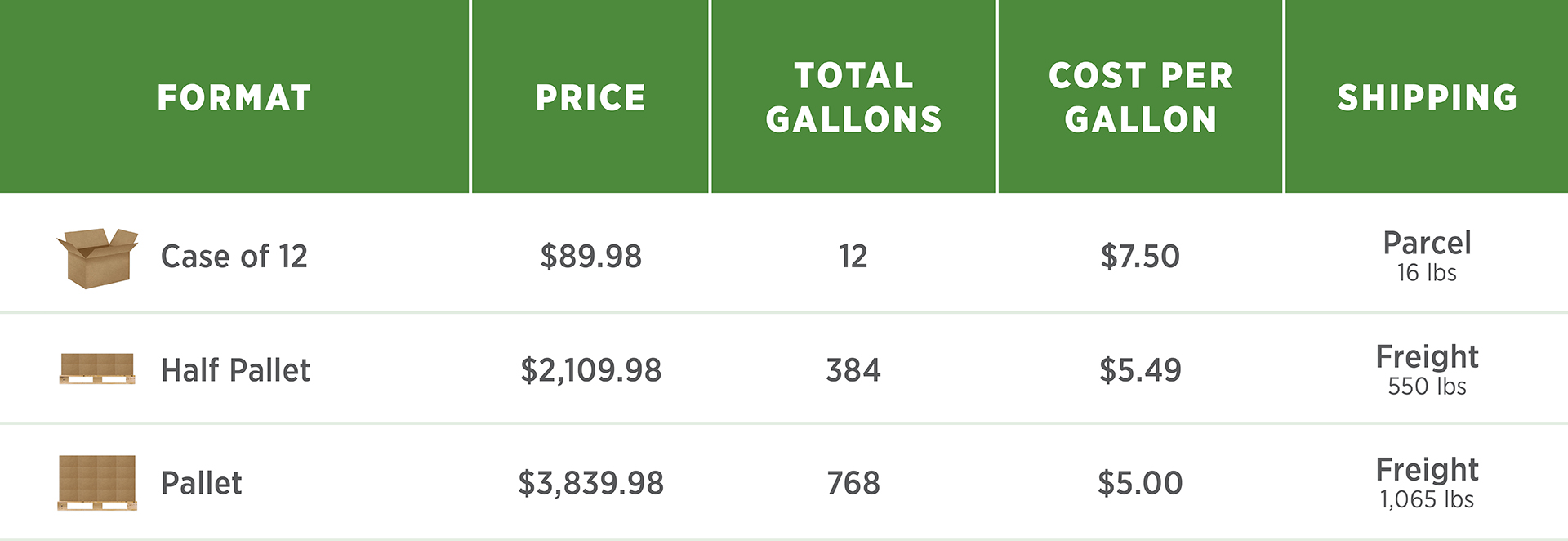1568x541 pixels.
Task: Click the 768 total gallons value
Action: pos(853,483)
